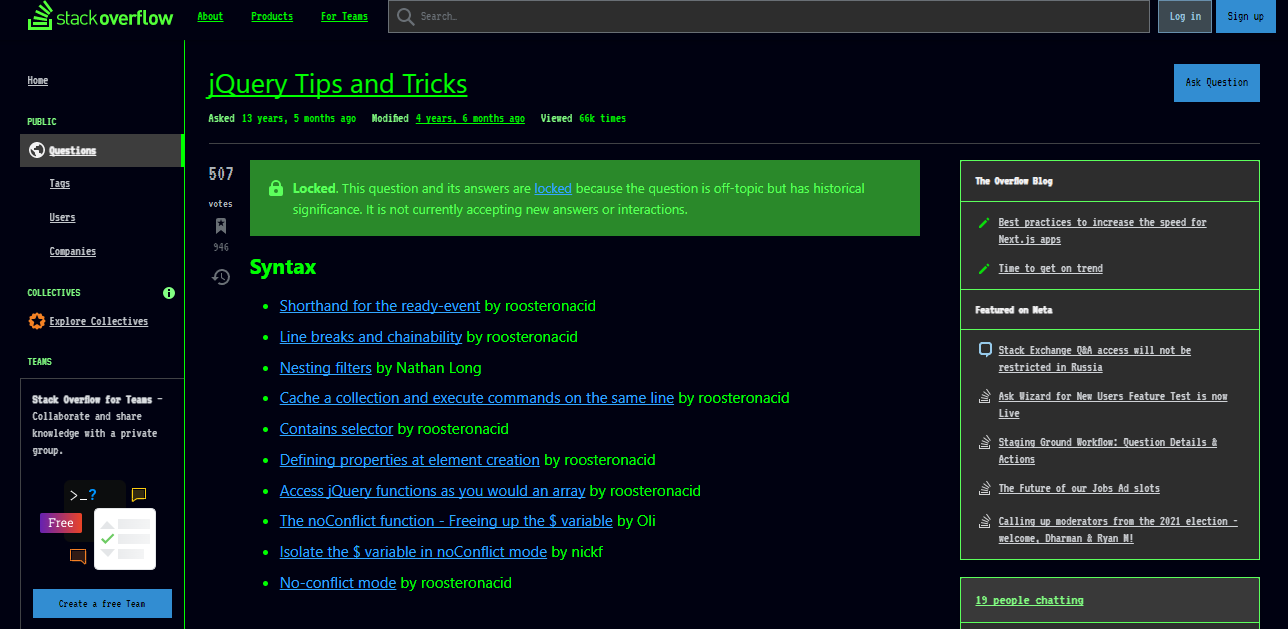Open the About menu item

point(210,16)
